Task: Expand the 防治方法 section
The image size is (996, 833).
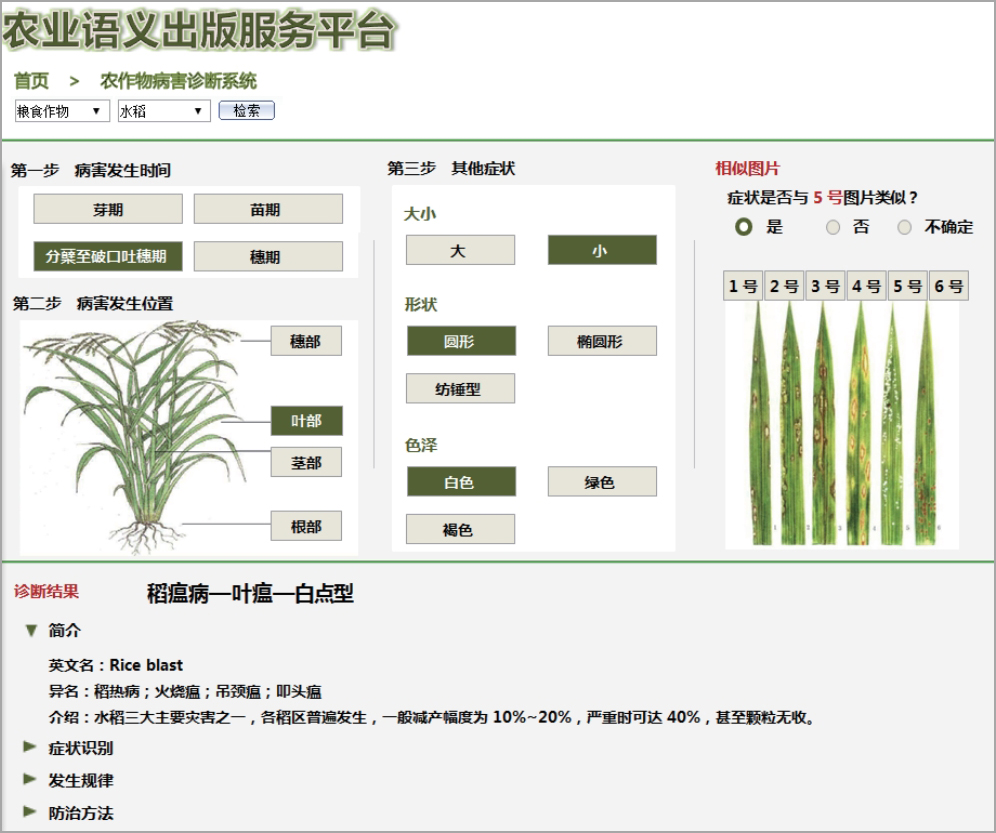Action: [x=32, y=813]
